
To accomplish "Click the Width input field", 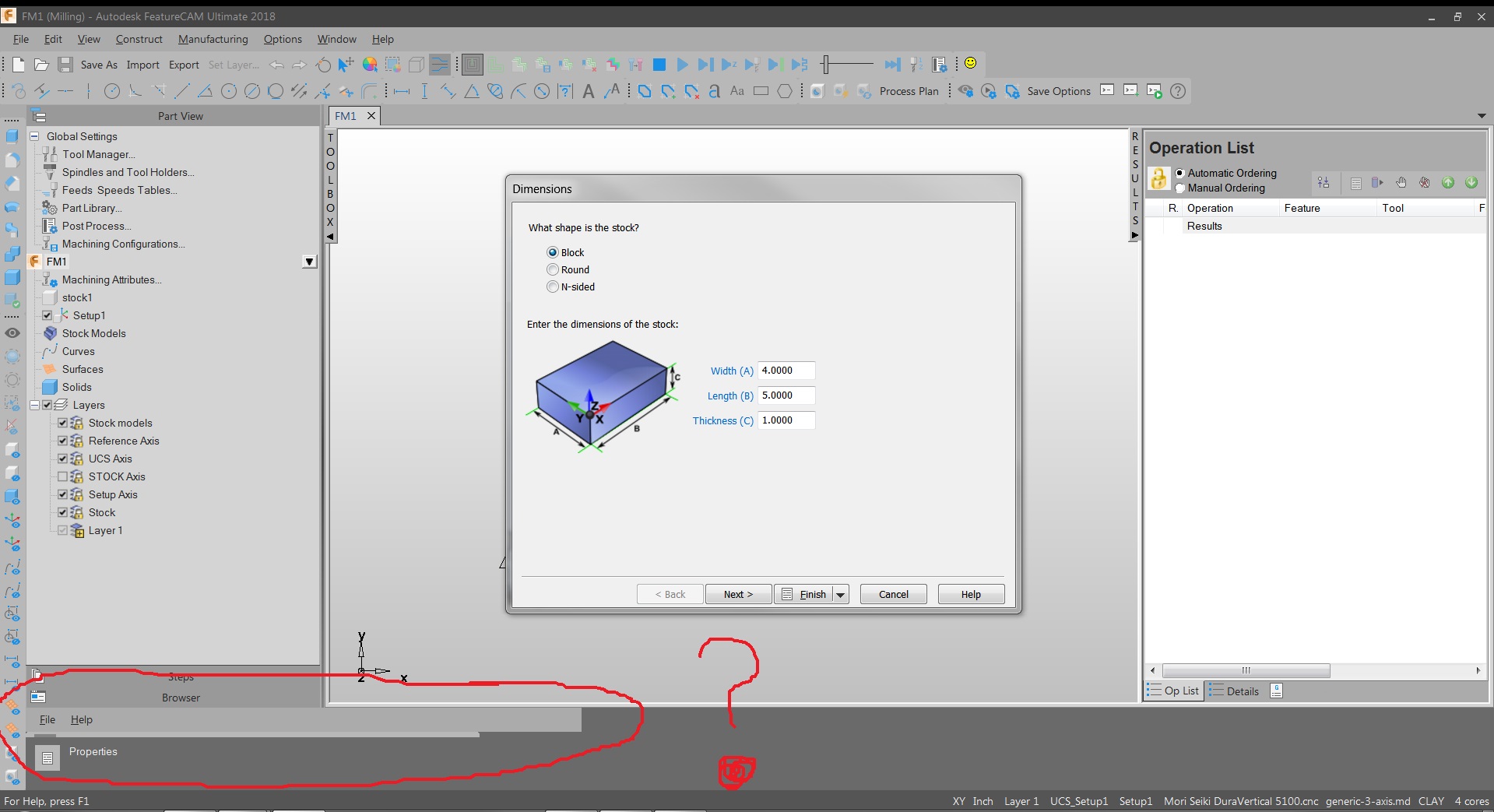I will pyautogui.click(x=786, y=371).
